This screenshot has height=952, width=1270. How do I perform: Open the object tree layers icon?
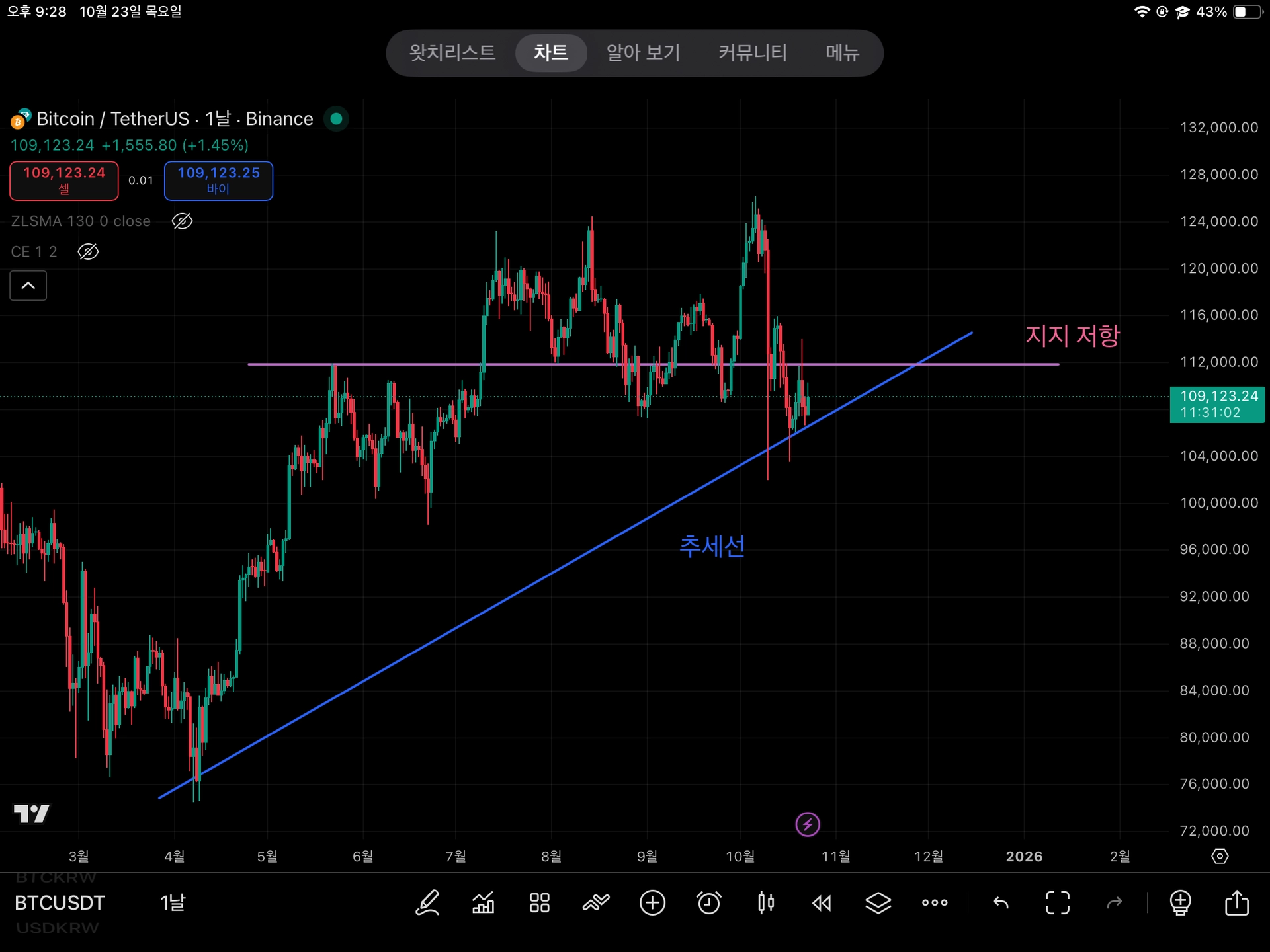coord(878,902)
